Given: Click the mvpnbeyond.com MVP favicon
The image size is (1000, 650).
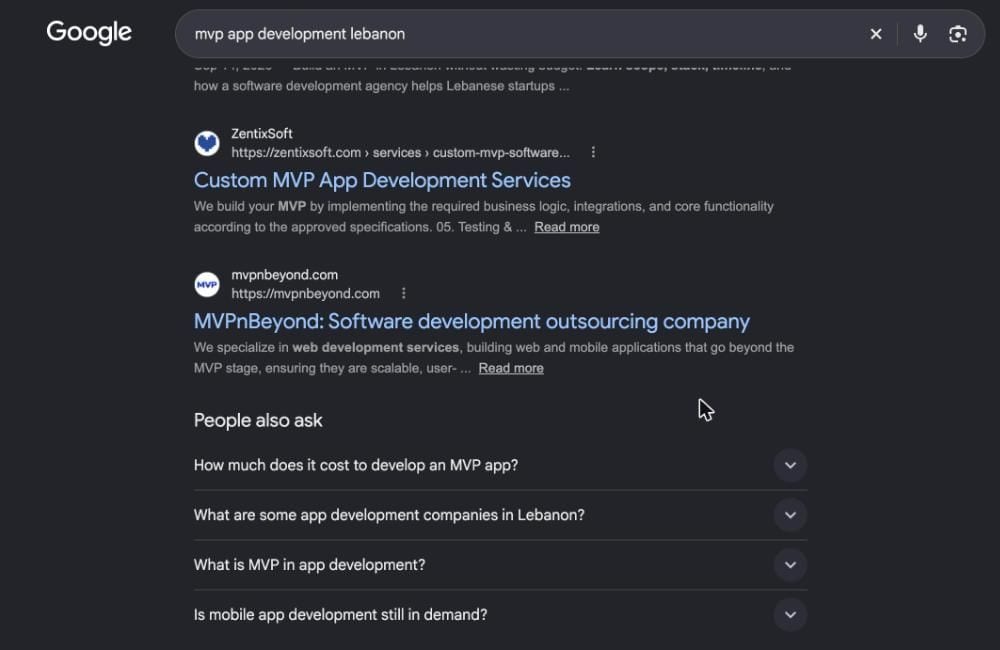Looking at the screenshot, I should 207,284.
